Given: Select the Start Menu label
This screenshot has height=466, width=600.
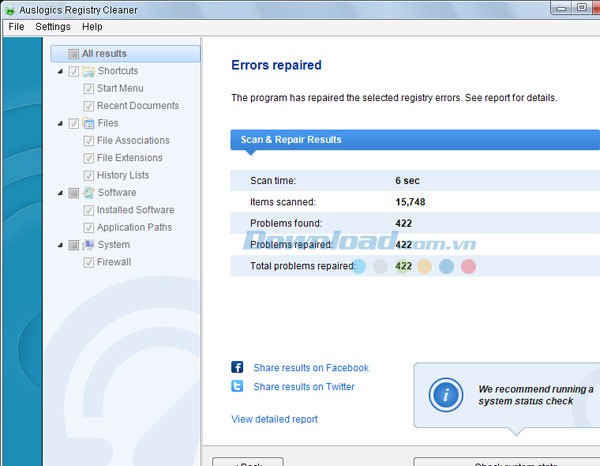Looking at the screenshot, I should 120,88.
